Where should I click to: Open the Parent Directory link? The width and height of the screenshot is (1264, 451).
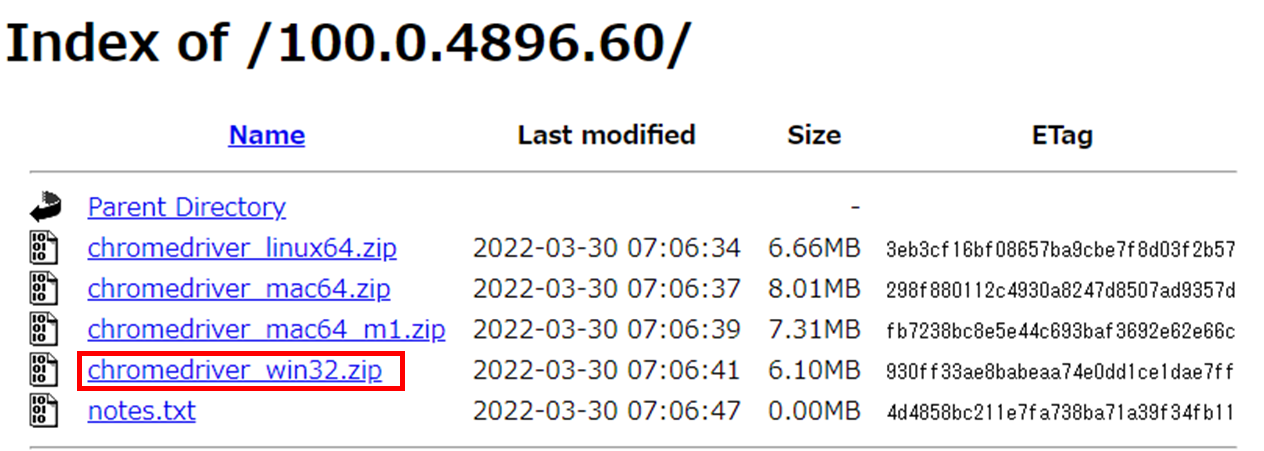pyautogui.click(x=186, y=207)
